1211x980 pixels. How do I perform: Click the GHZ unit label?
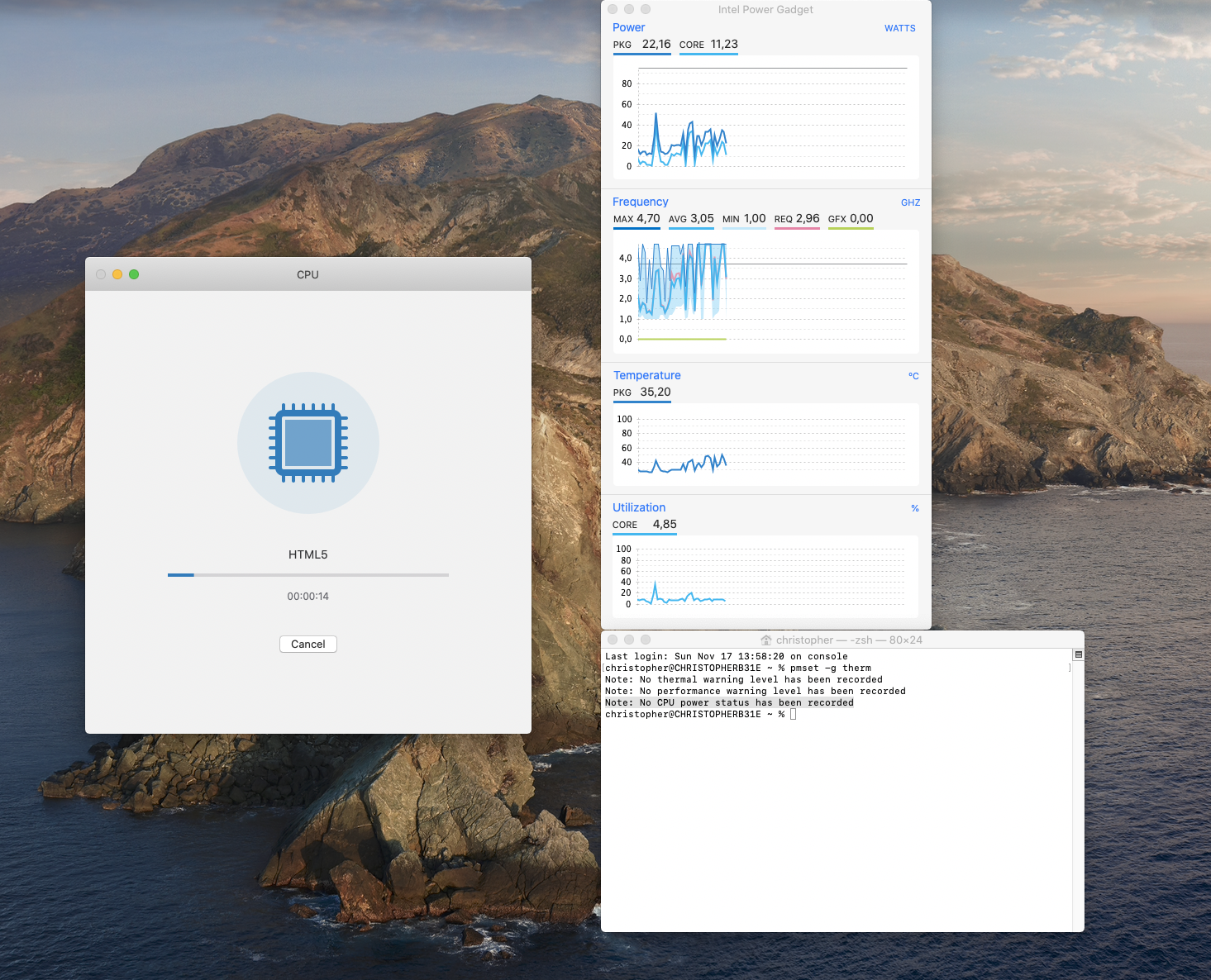[x=910, y=202]
